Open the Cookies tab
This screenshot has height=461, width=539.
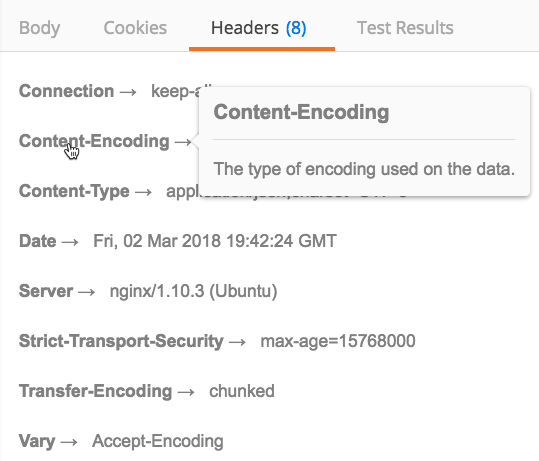135,28
